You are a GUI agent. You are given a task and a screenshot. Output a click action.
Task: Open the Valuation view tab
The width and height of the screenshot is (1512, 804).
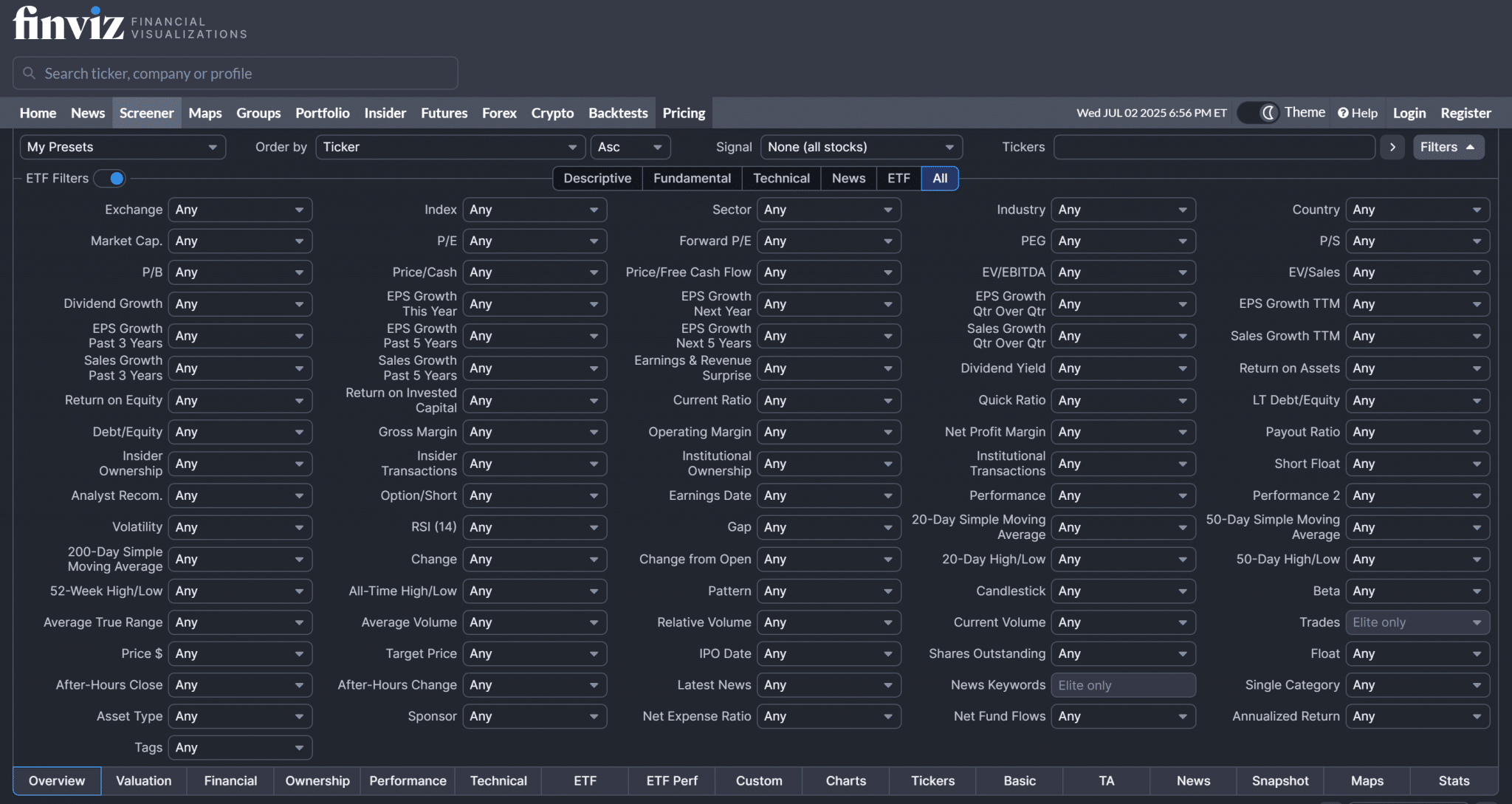[x=143, y=780]
